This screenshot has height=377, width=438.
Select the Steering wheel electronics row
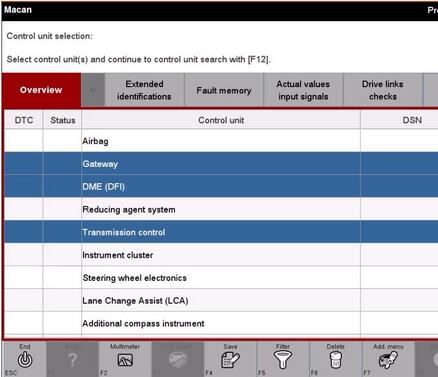click(x=221, y=278)
